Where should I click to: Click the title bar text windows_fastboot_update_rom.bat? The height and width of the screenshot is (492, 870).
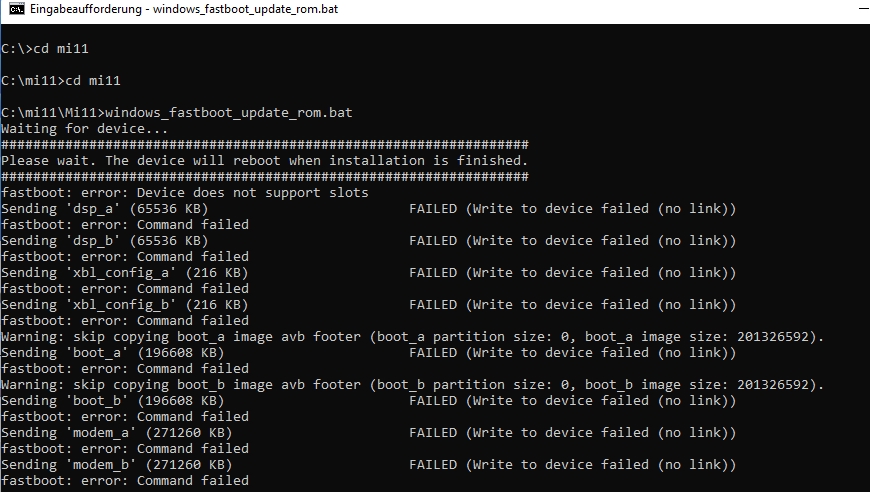(245, 9)
